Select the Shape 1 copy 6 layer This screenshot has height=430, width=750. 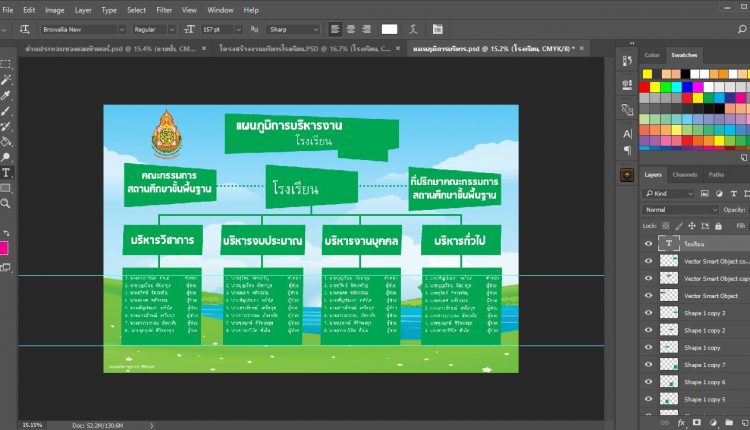pyautogui.click(x=703, y=381)
